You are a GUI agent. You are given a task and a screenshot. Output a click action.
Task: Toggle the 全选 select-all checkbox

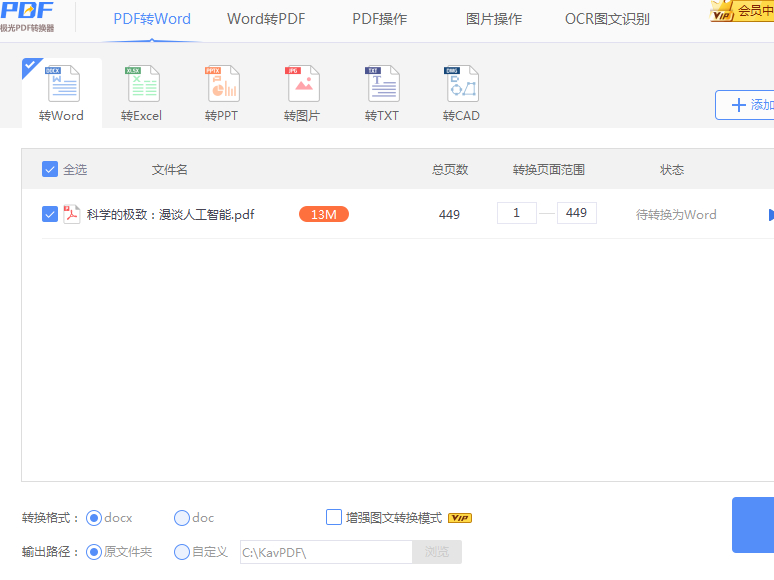(50, 169)
